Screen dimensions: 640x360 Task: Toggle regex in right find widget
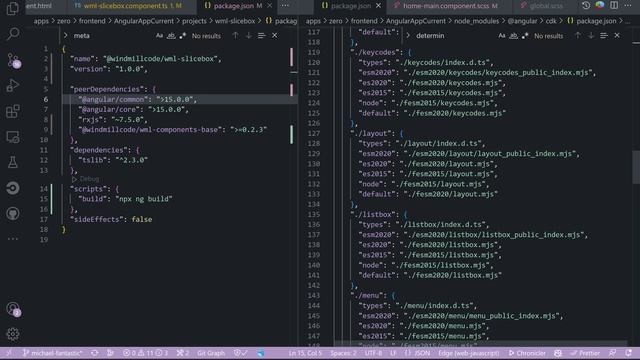tap(525, 36)
